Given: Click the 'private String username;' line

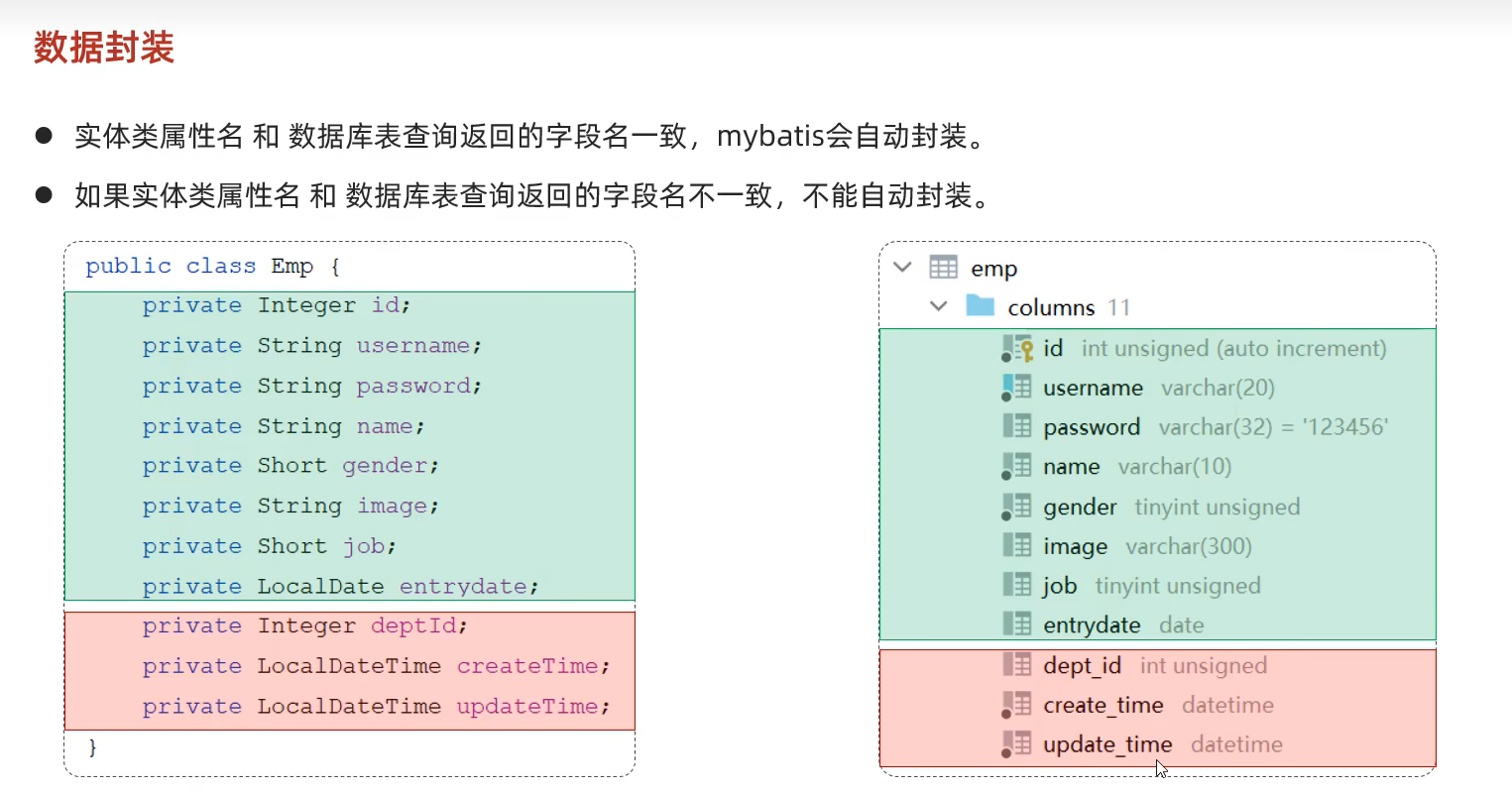Looking at the screenshot, I should click(x=311, y=346).
